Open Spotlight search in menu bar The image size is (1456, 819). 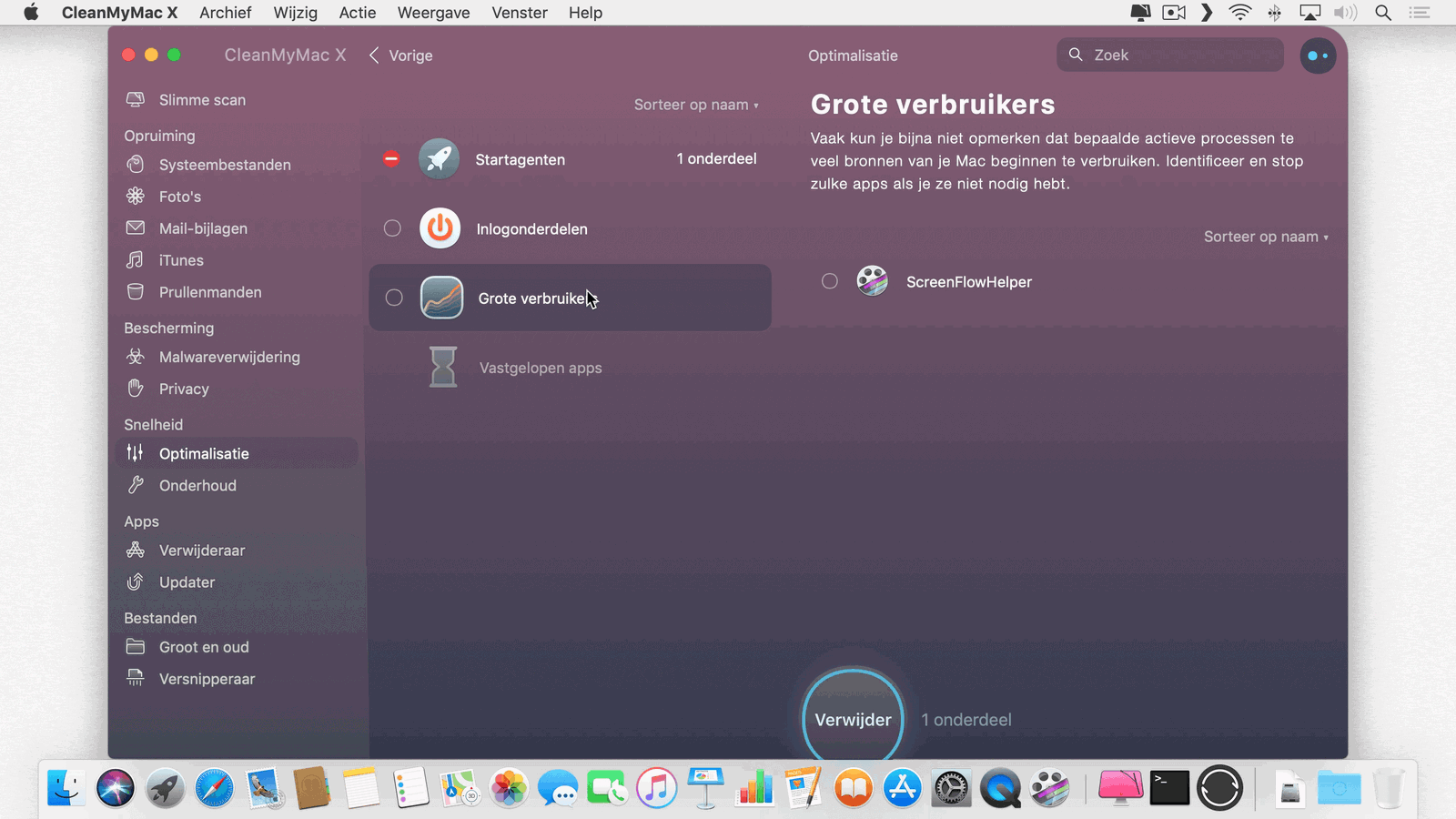pos(1383,13)
